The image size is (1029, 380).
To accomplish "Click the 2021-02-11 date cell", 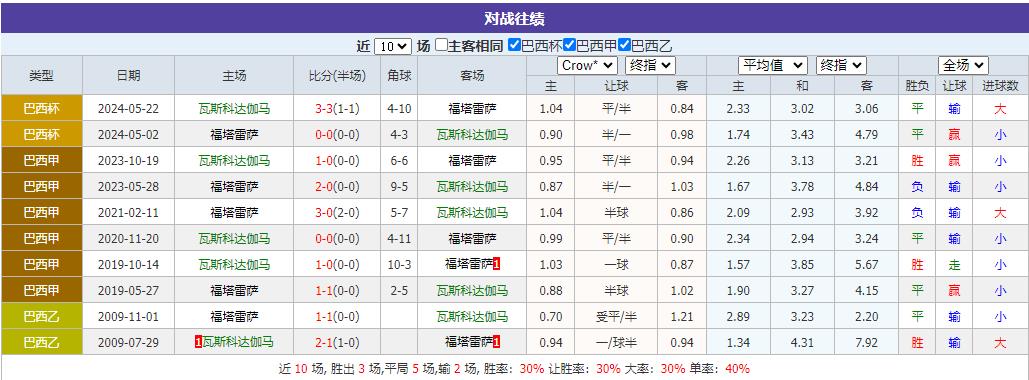I will [x=129, y=213].
